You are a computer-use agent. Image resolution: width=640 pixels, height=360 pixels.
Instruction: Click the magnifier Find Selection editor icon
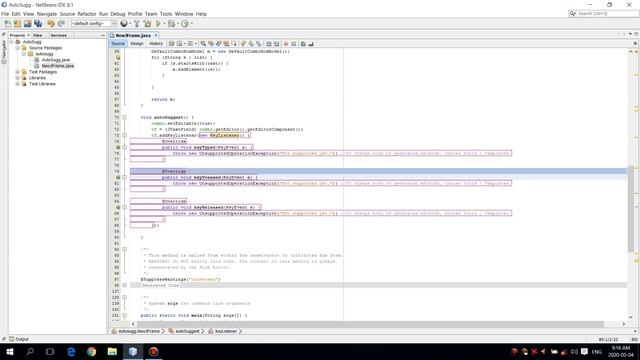[x=203, y=44]
